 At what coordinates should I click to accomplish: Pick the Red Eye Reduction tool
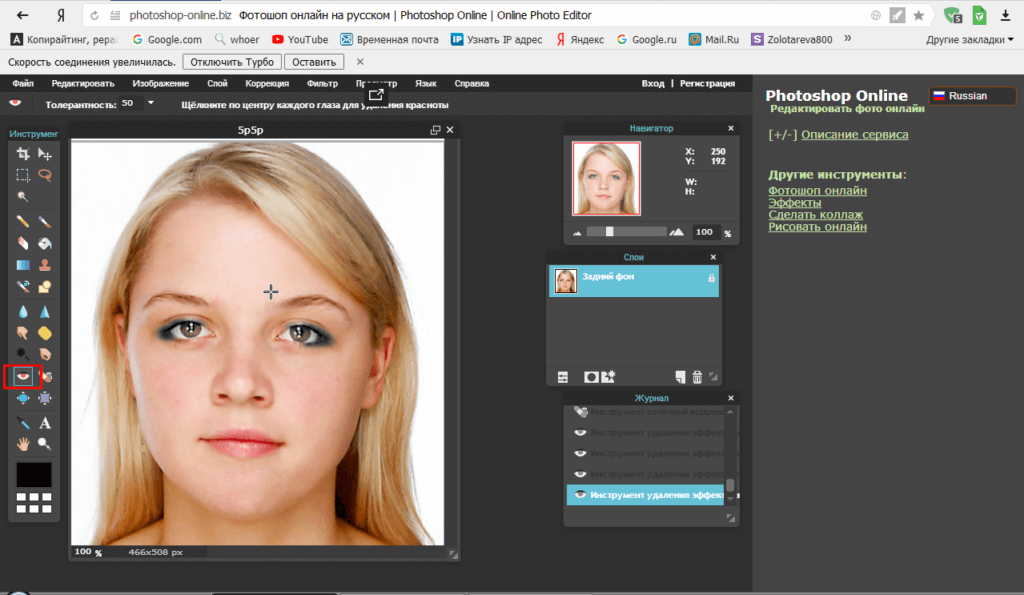(x=22, y=377)
